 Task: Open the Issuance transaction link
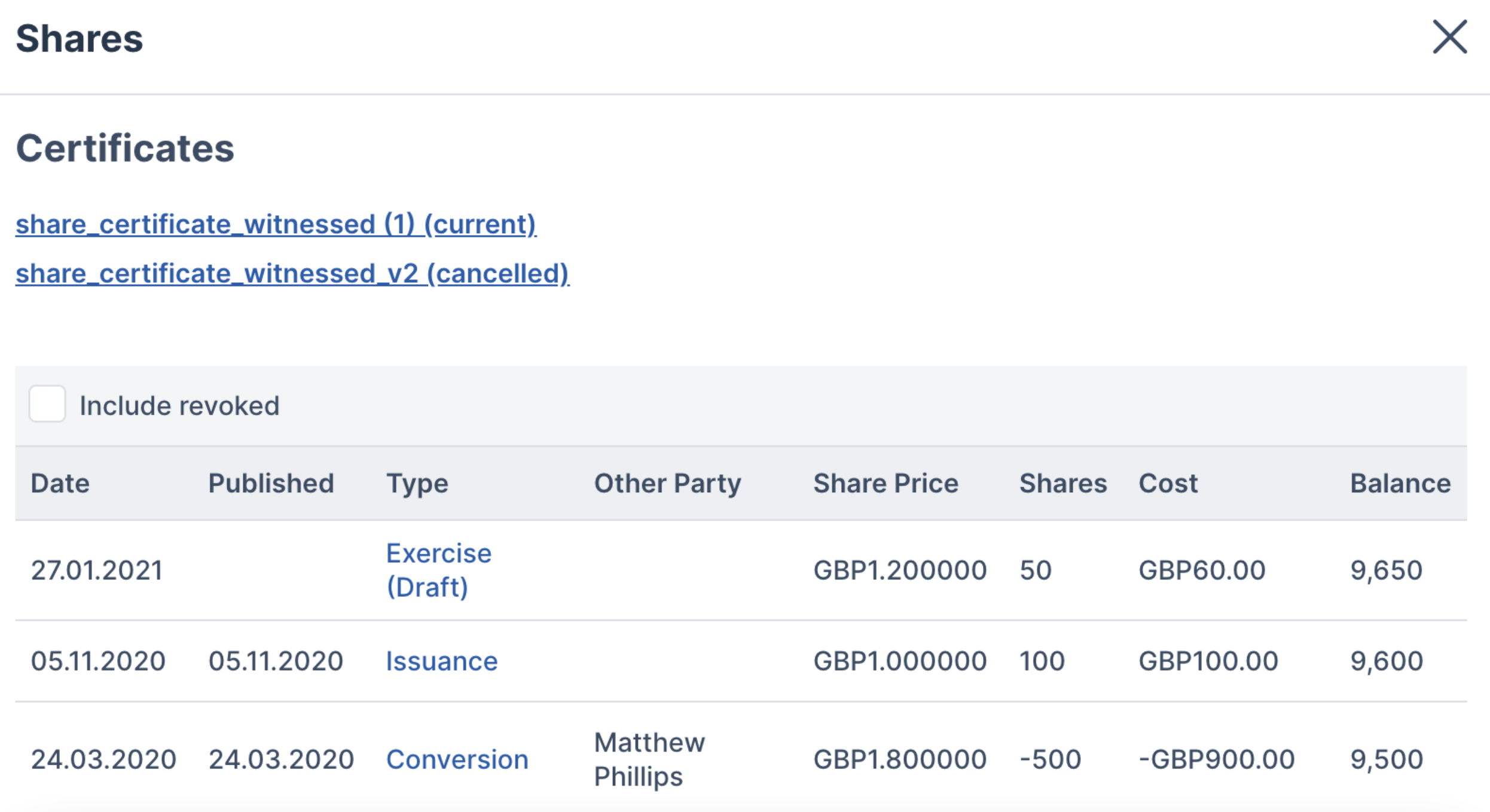click(442, 661)
